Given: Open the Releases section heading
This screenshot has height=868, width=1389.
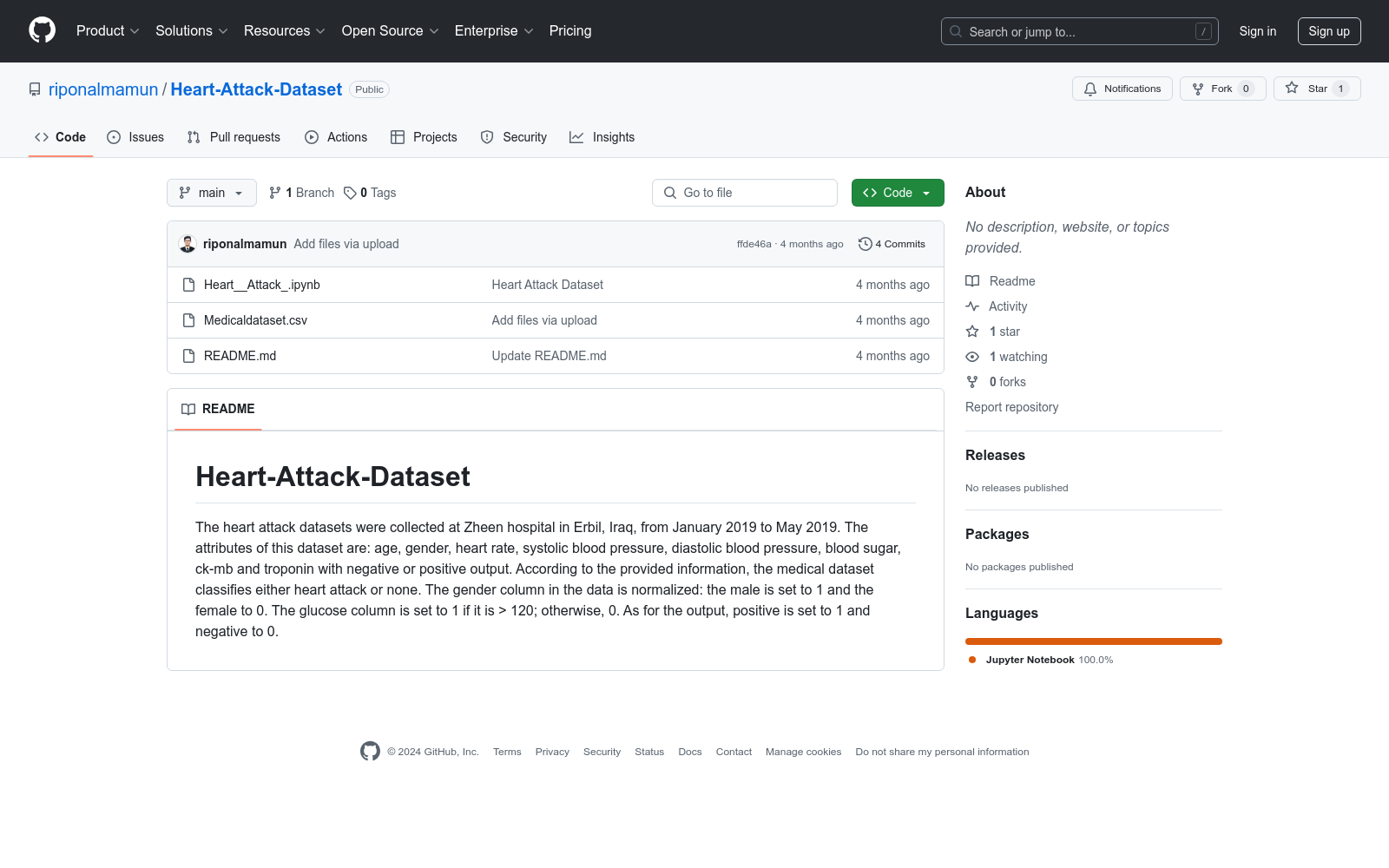Looking at the screenshot, I should [x=995, y=455].
